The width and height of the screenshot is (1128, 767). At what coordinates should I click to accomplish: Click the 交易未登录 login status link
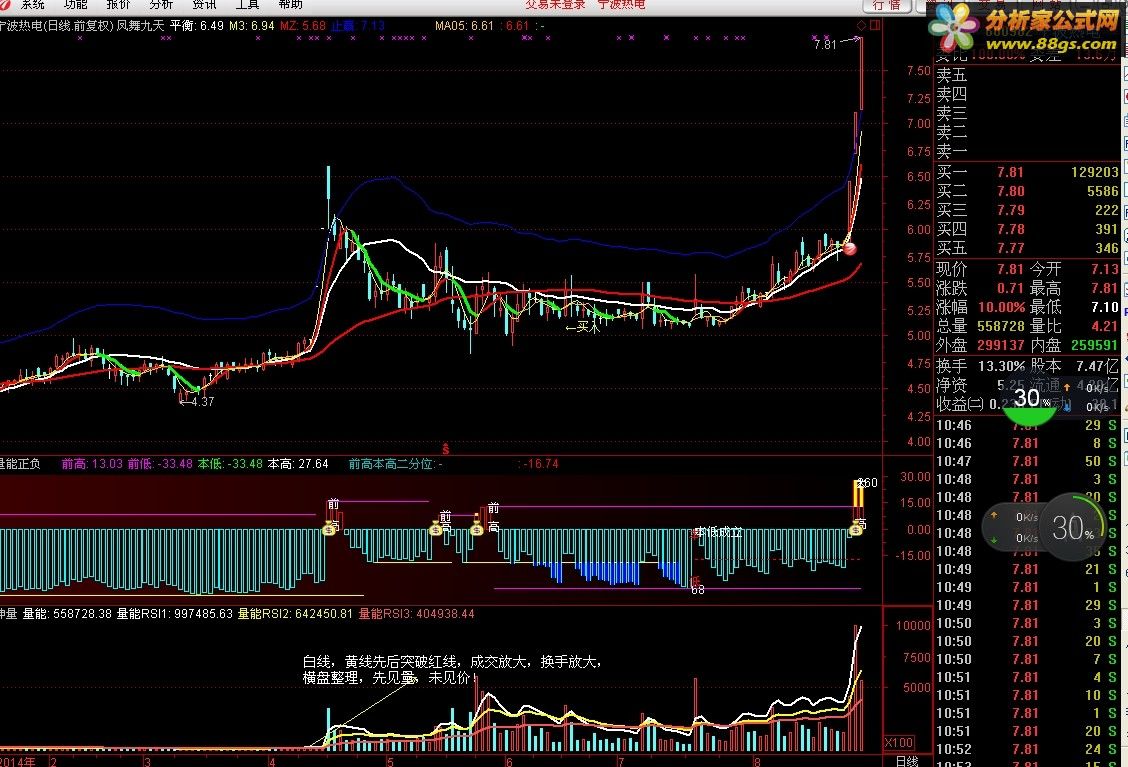(x=555, y=4)
